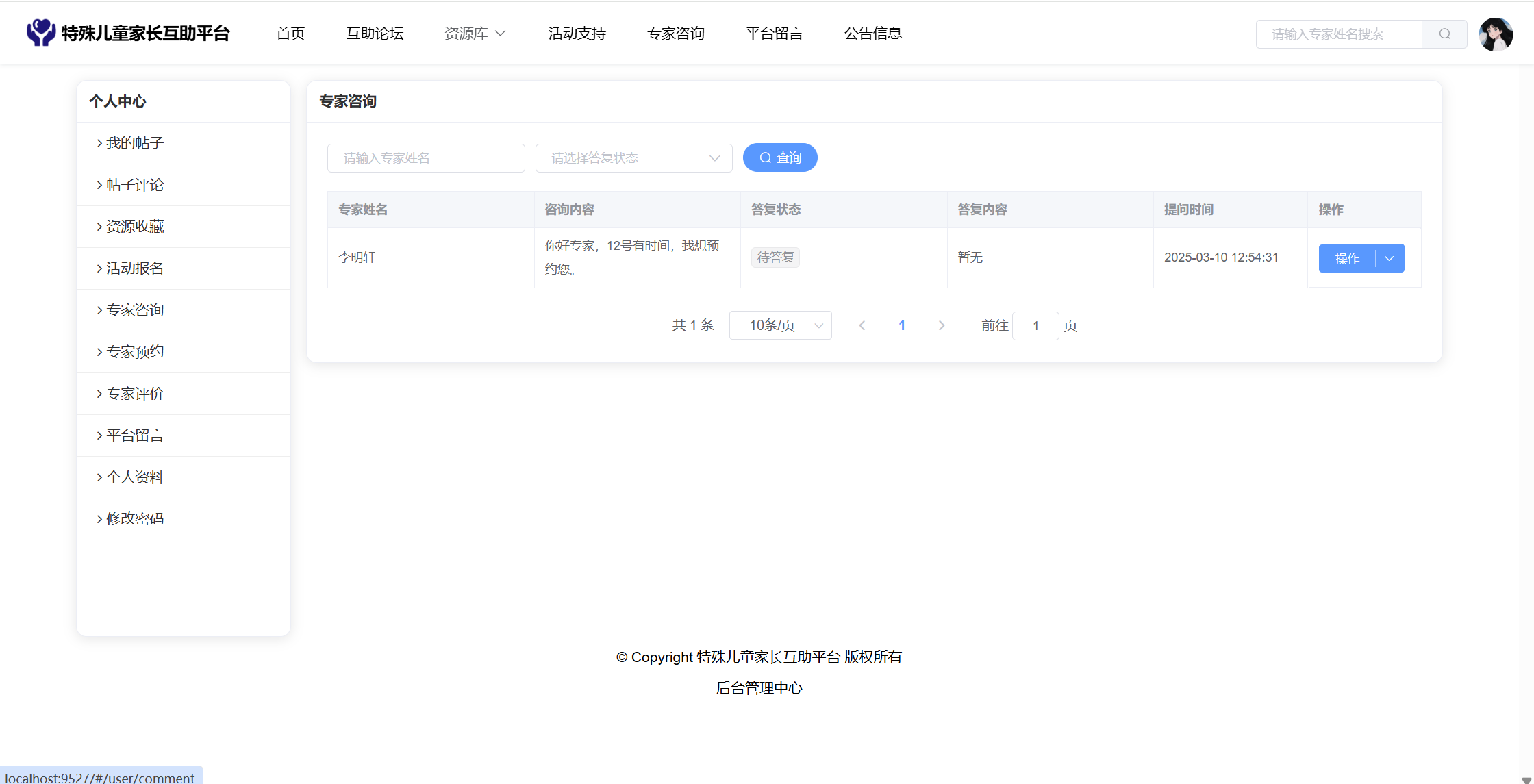1534x784 pixels.
Task: Open 我的帖子 in the sidebar
Action: click(x=135, y=143)
